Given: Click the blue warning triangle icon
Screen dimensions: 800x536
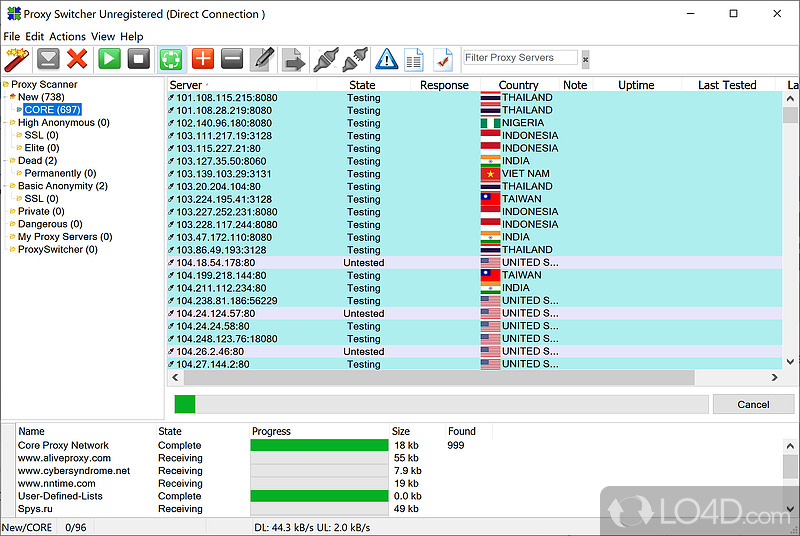Looking at the screenshot, I should point(387,59).
